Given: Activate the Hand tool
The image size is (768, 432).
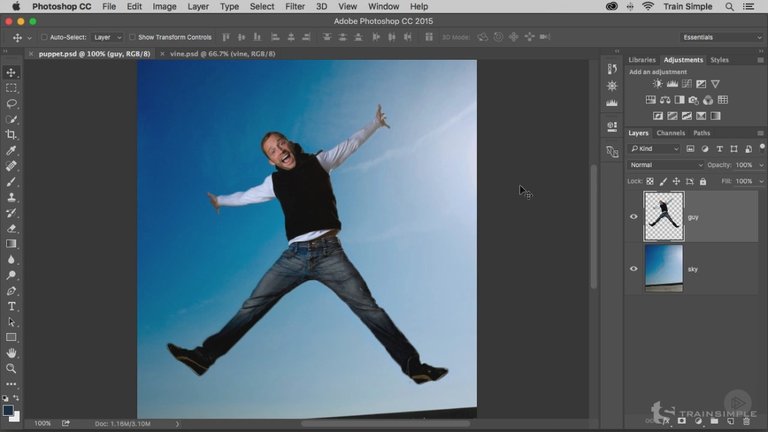Looking at the screenshot, I should 12,353.
